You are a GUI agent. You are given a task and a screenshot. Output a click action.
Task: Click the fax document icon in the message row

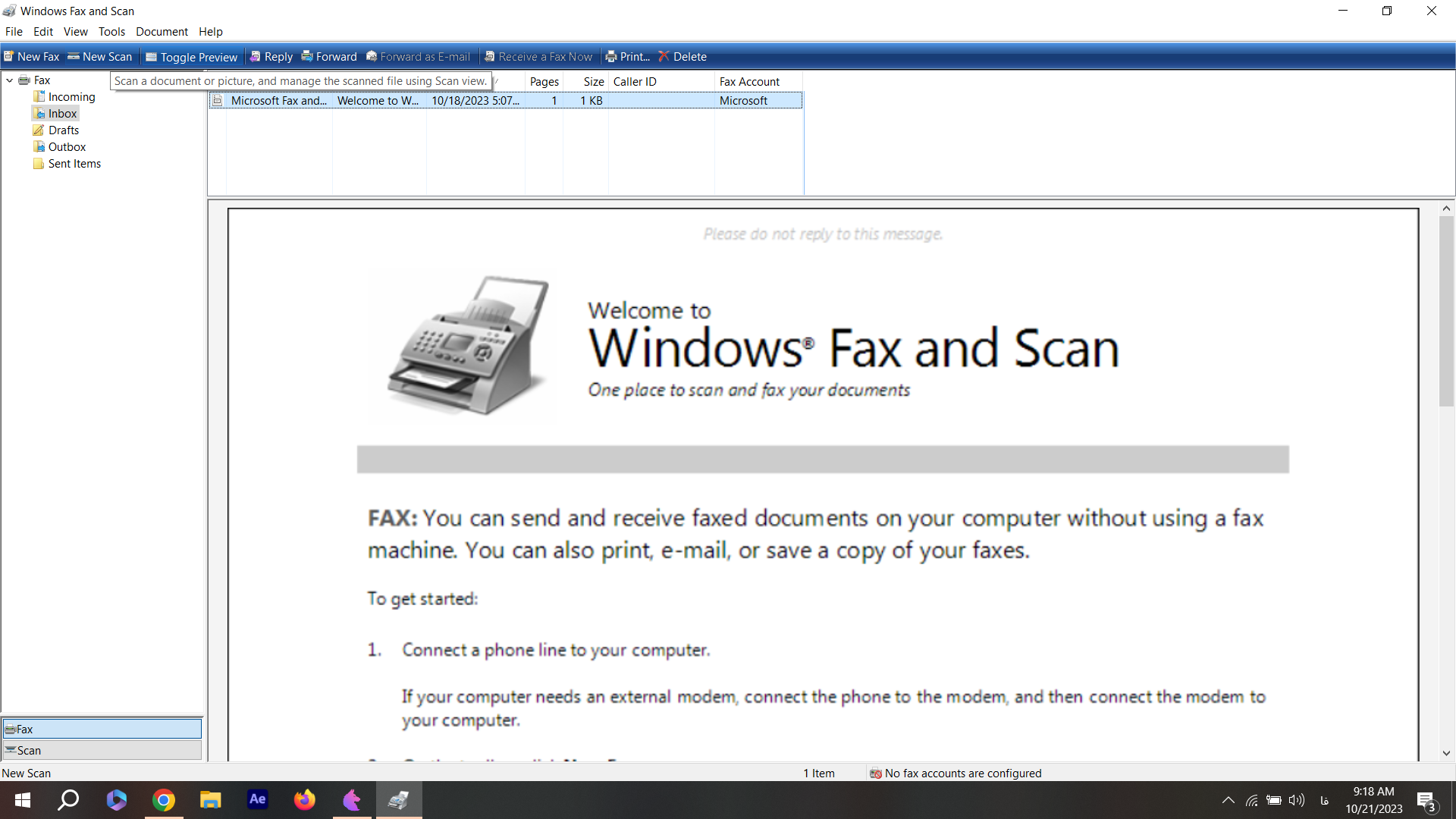tap(218, 100)
